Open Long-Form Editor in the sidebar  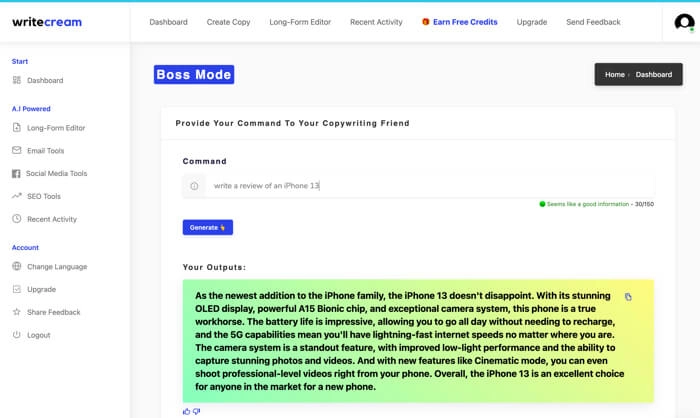click(x=56, y=128)
